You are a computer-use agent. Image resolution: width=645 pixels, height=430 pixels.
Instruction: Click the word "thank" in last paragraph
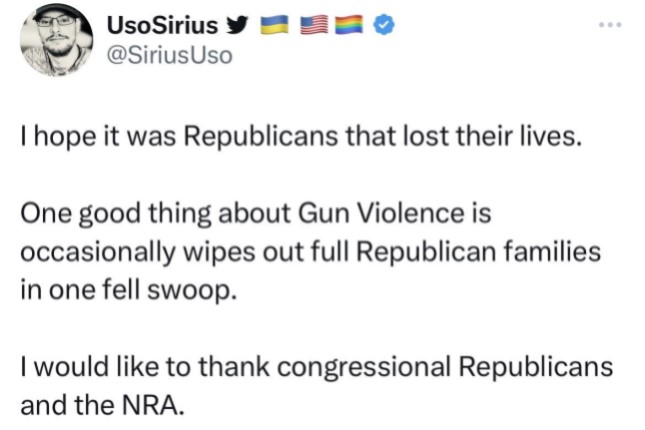tap(234, 366)
